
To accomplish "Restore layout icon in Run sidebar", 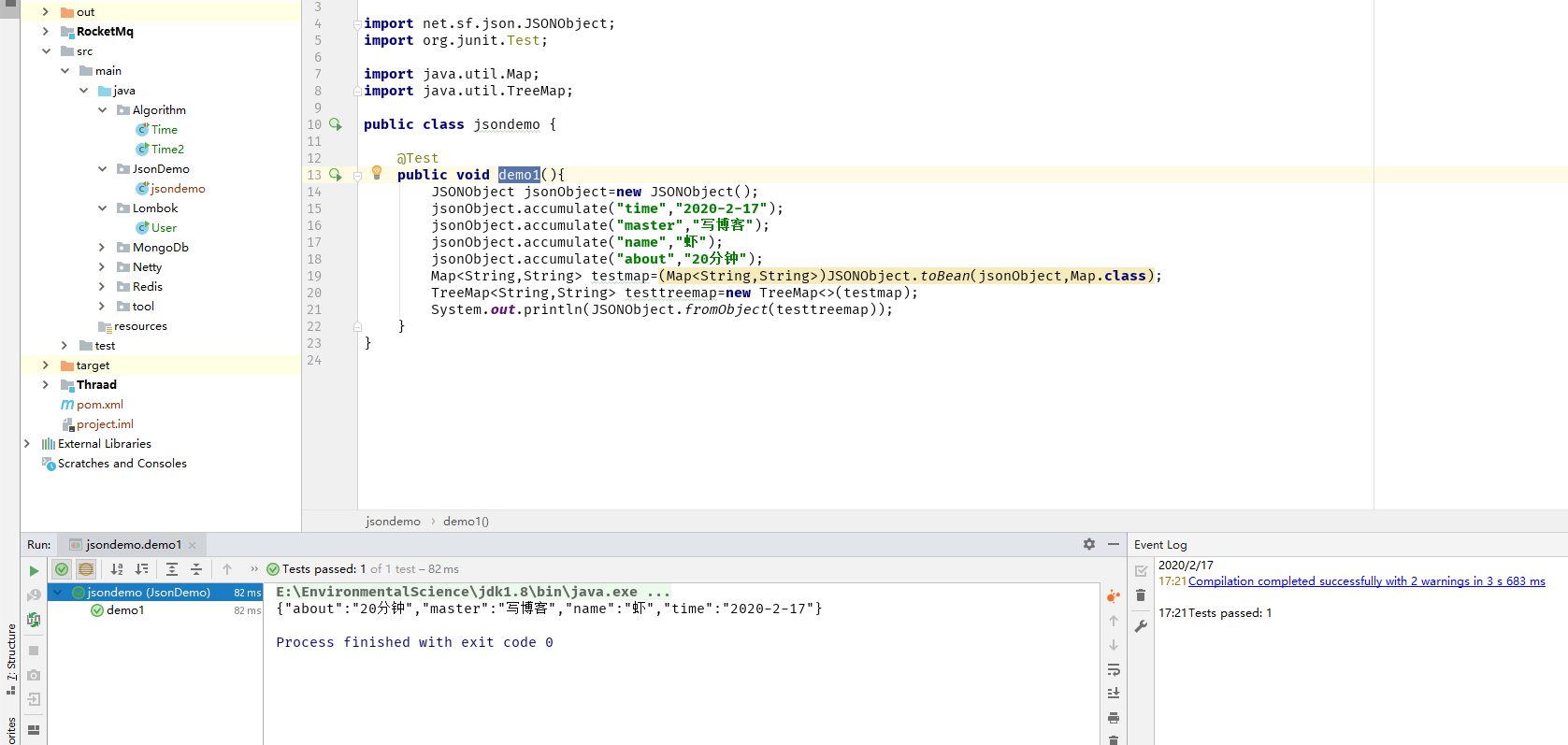I will [34, 730].
